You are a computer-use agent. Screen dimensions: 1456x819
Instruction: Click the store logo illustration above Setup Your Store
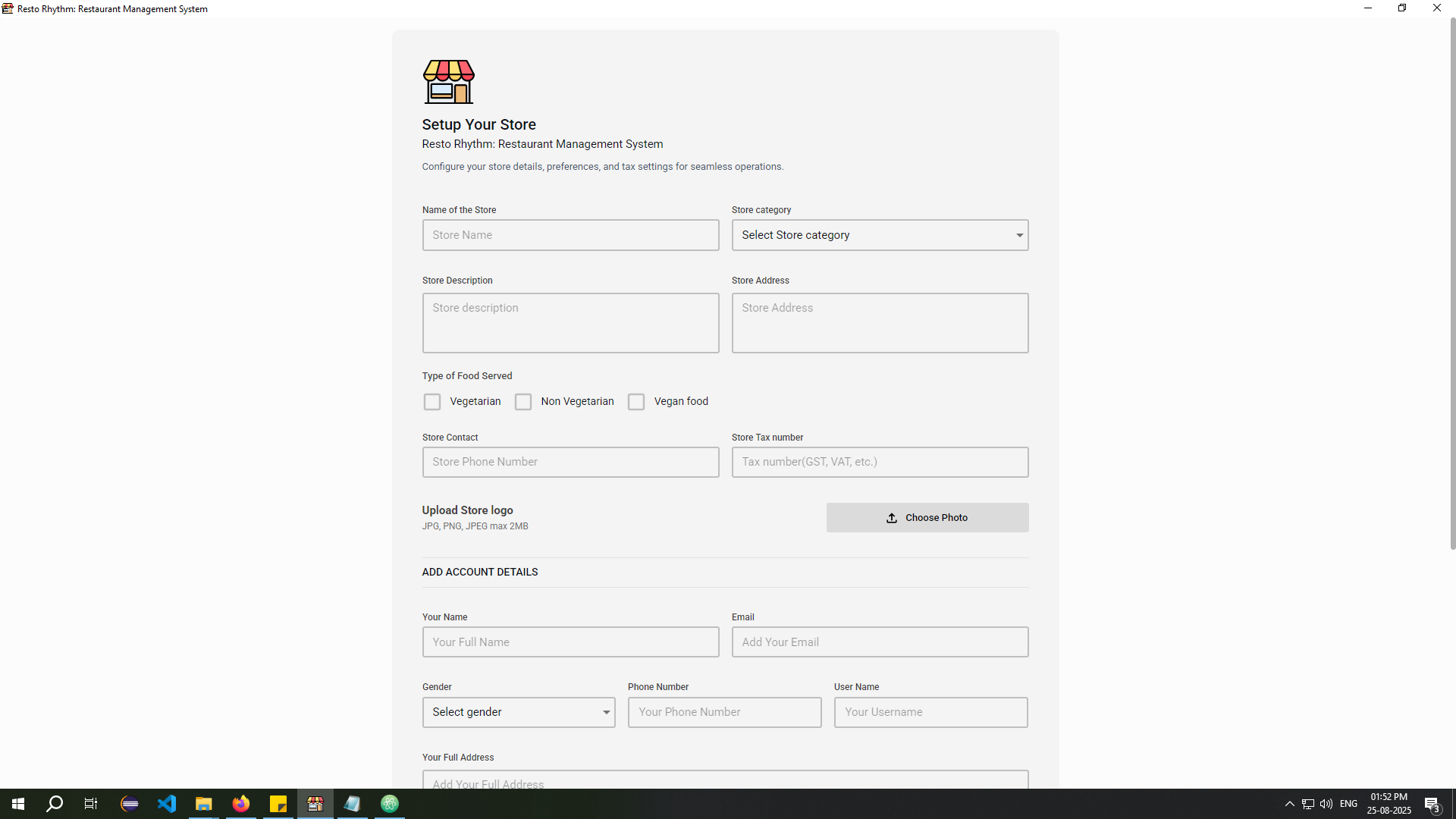click(x=447, y=81)
